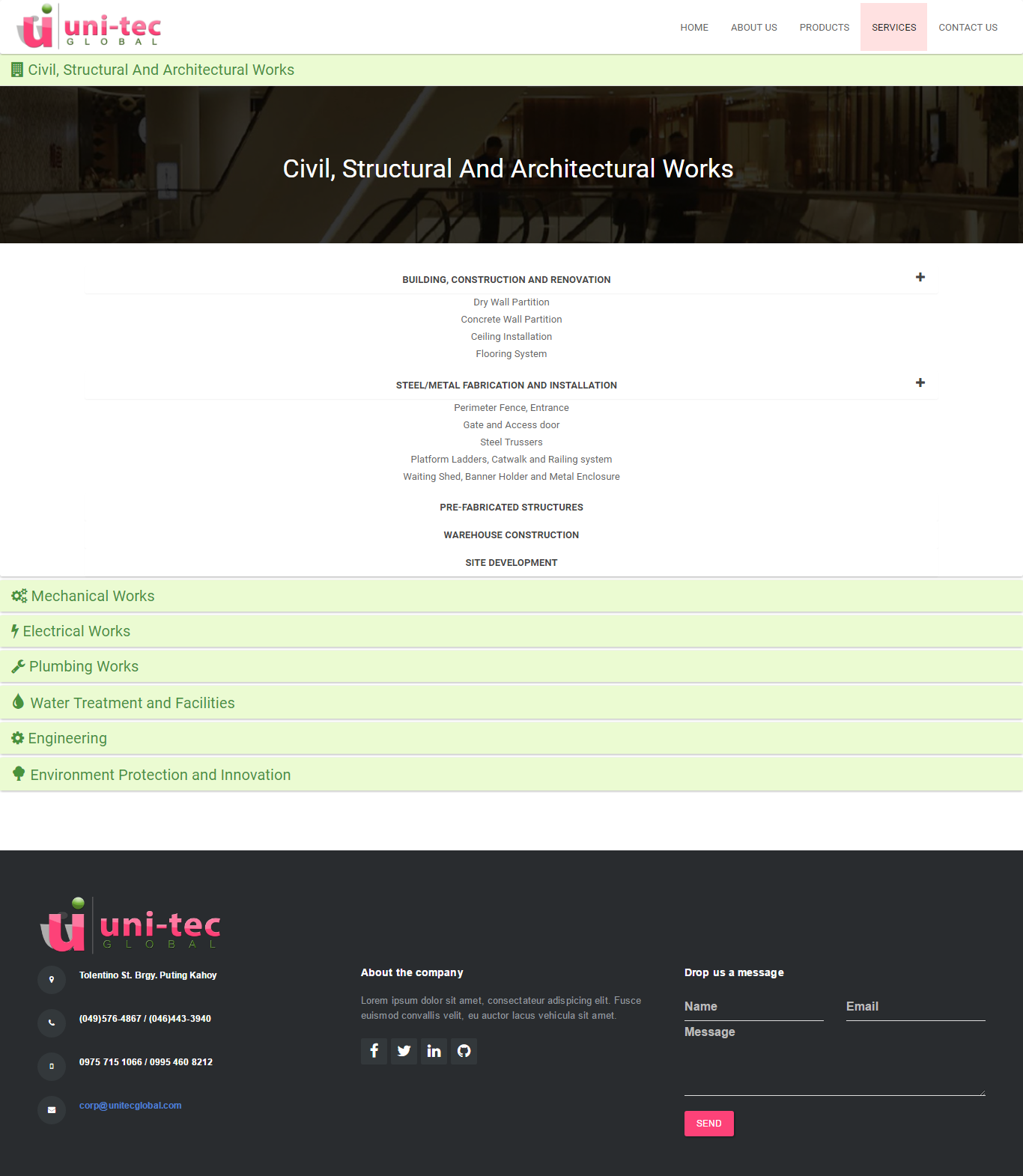Open the PRODUCTS menu item
Screen dimensions: 1023x1176
pyautogui.click(x=825, y=27)
